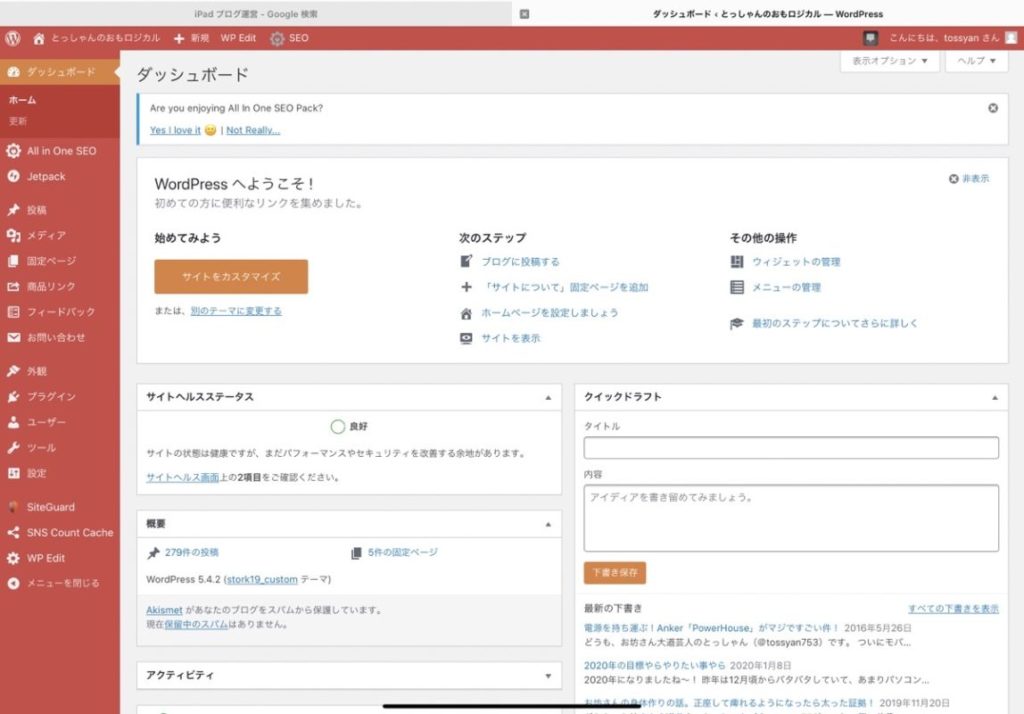Open the 新規 menu in admin bar

[x=191, y=38]
